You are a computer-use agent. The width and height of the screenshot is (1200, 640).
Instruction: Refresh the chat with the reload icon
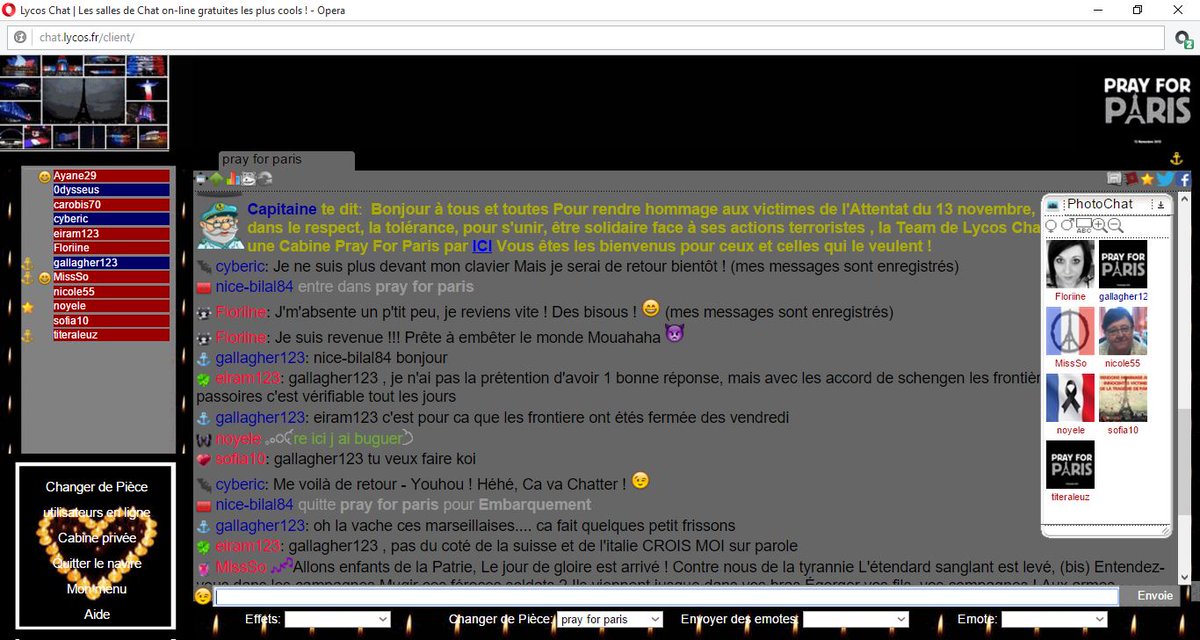click(265, 178)
